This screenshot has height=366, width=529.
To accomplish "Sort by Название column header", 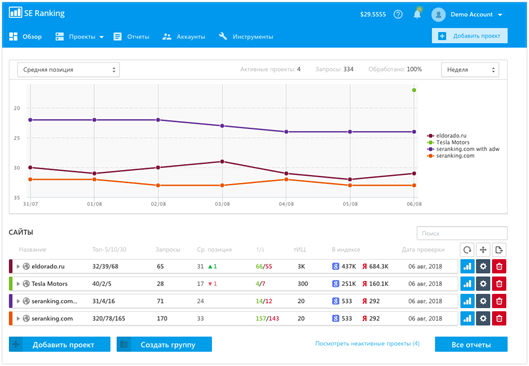I will 32,250.
